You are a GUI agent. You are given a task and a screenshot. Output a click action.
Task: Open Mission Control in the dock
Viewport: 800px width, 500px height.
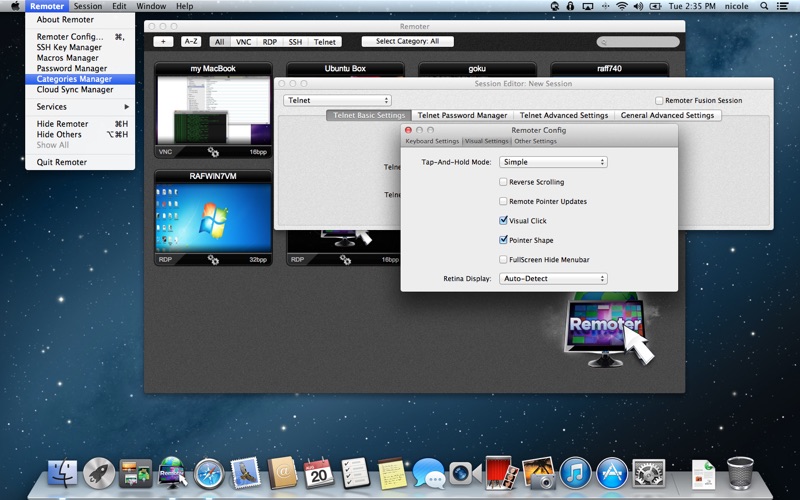coord(135,473)
